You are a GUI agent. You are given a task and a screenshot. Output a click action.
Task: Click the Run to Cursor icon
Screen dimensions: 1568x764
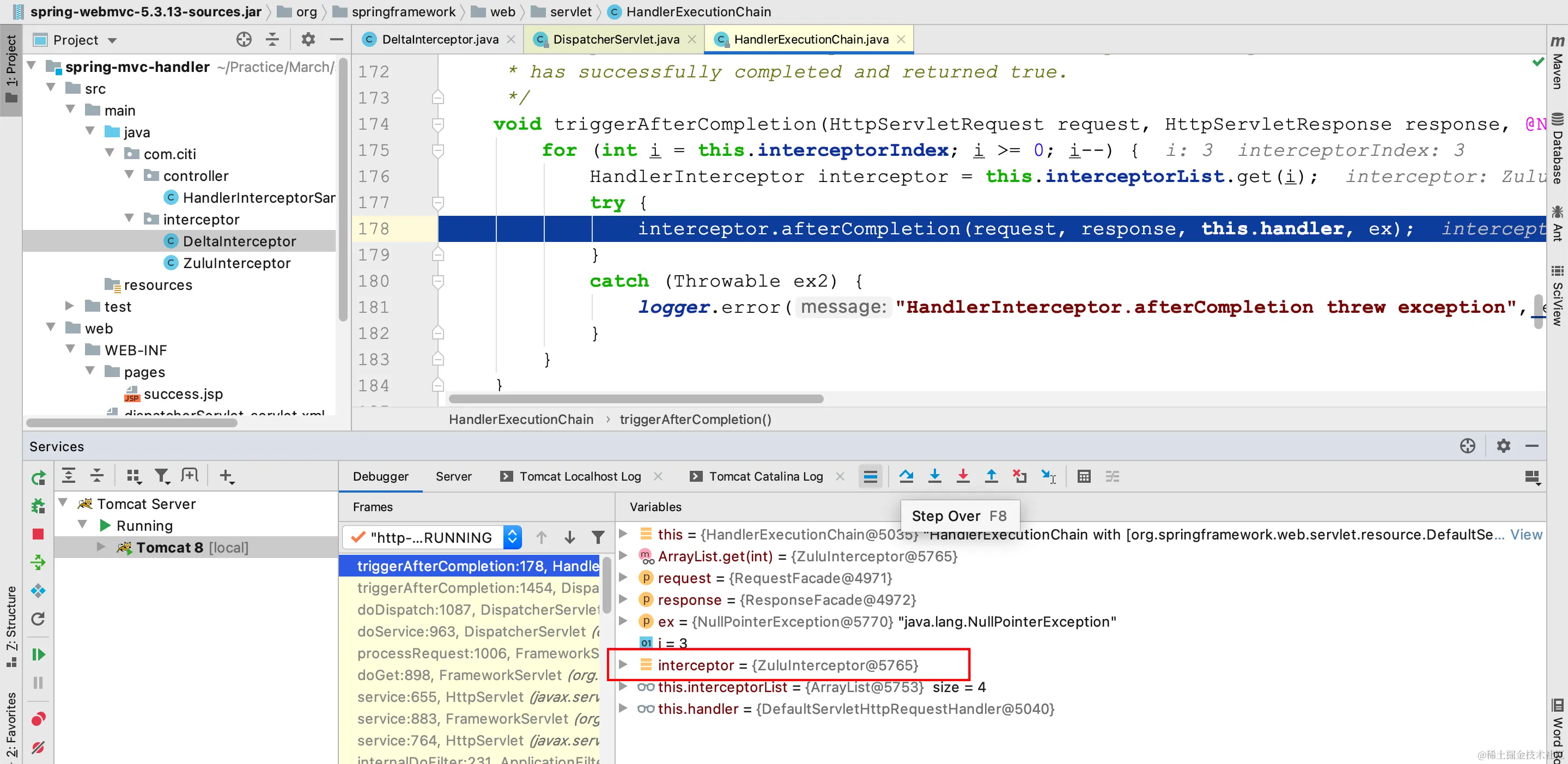coord(1048,476)
